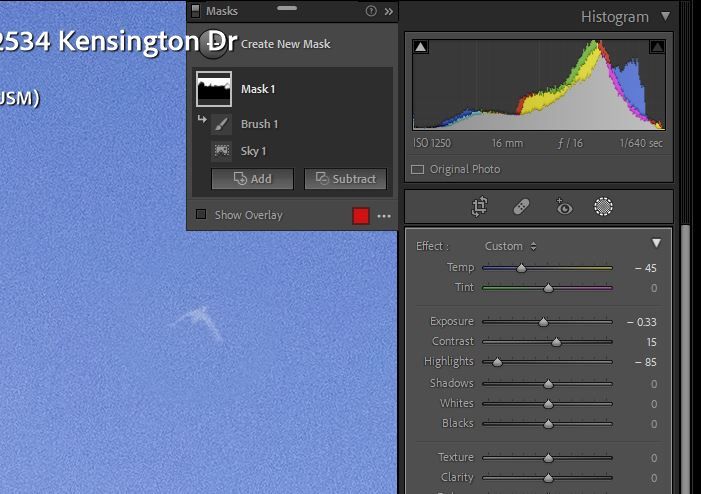Select the Masking tool dotted circle
The height and width of the screenshot is (494, 701).
pos(603,207)
